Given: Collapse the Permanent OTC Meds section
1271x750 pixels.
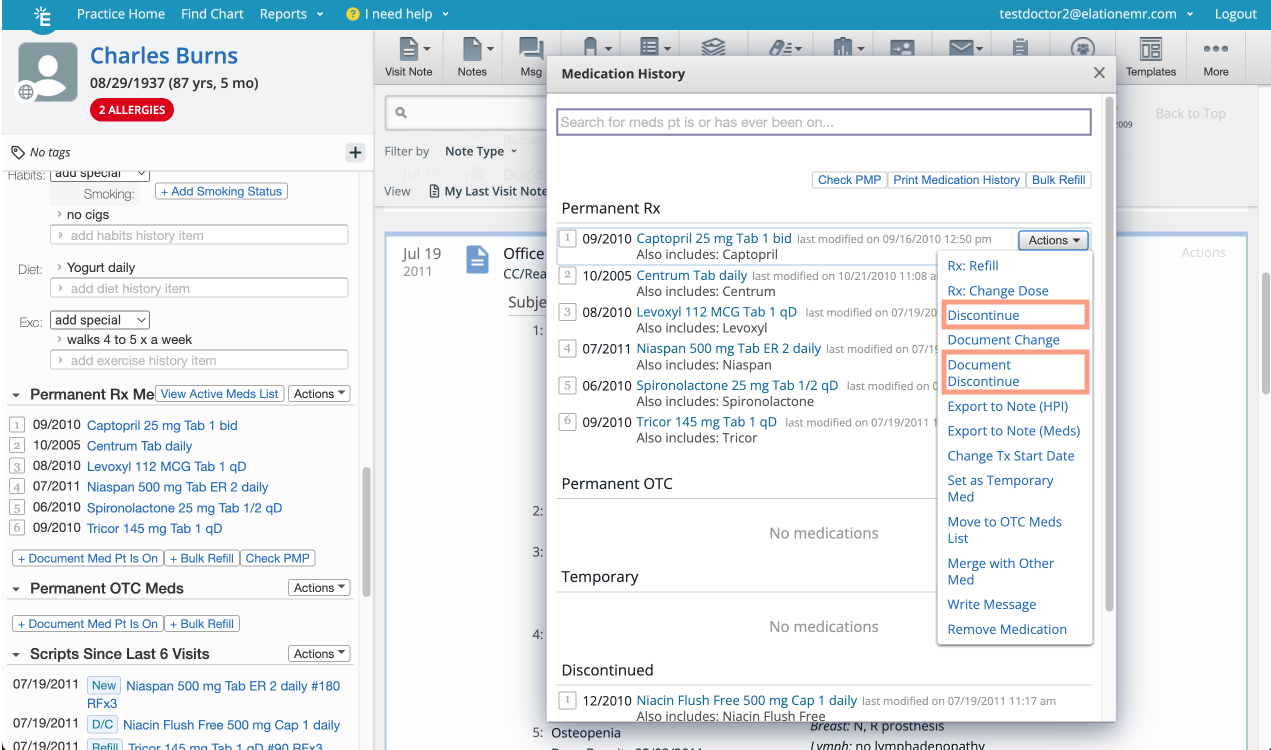Looking at the screenshot, I should [16, 589].
